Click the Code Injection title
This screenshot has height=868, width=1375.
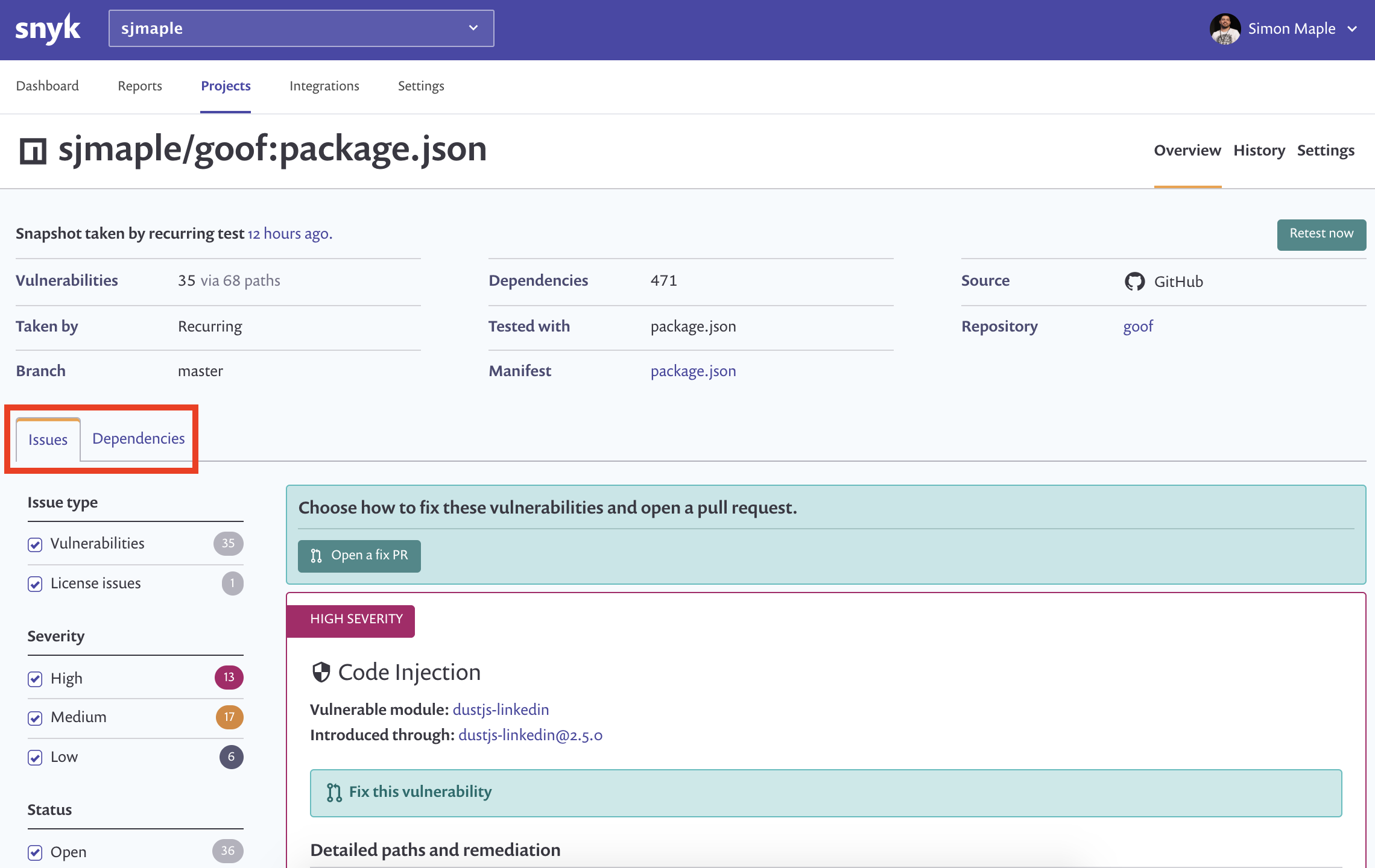click(409, 672)
